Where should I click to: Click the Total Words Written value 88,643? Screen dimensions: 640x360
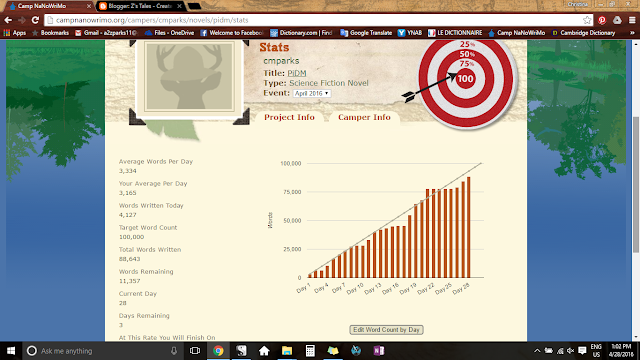129,259
